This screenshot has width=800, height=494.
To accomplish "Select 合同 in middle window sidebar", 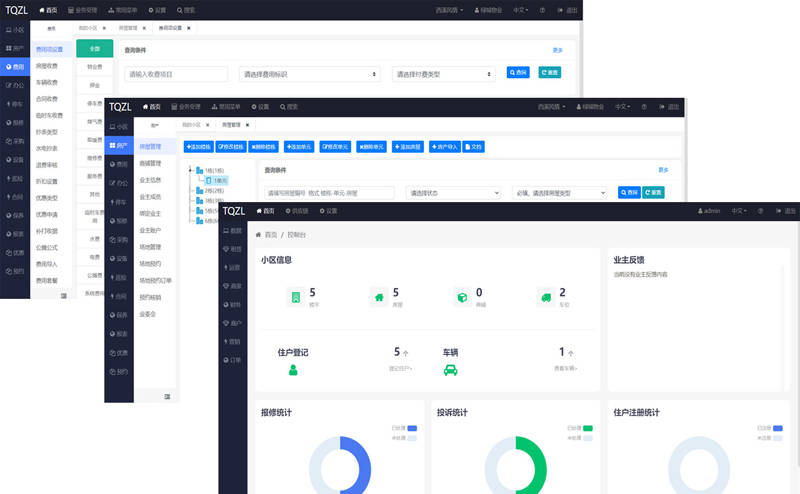I will click(x=119, y=296).
